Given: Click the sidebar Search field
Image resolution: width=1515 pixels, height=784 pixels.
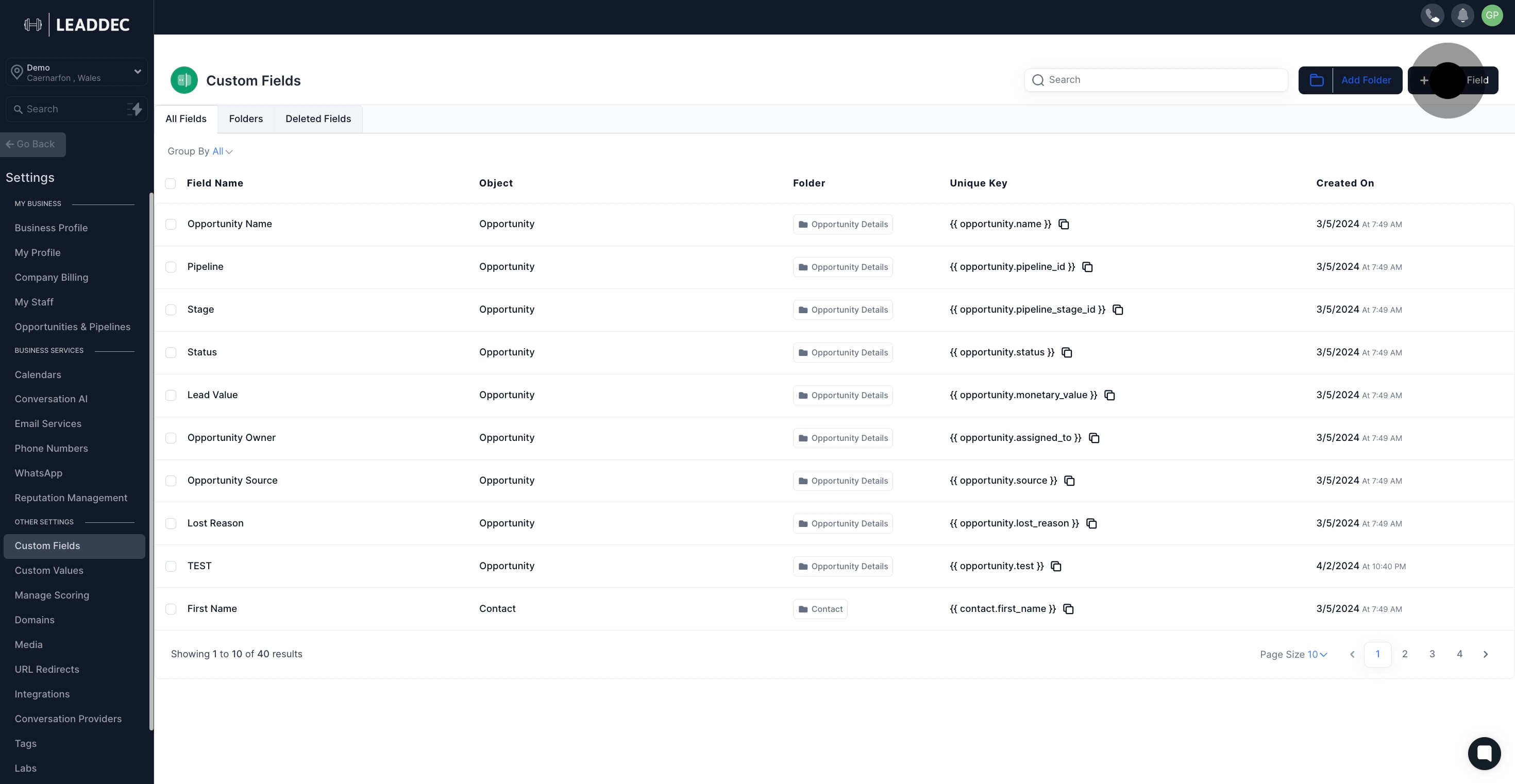Looking at the screenshot, I should coord(76,109).
